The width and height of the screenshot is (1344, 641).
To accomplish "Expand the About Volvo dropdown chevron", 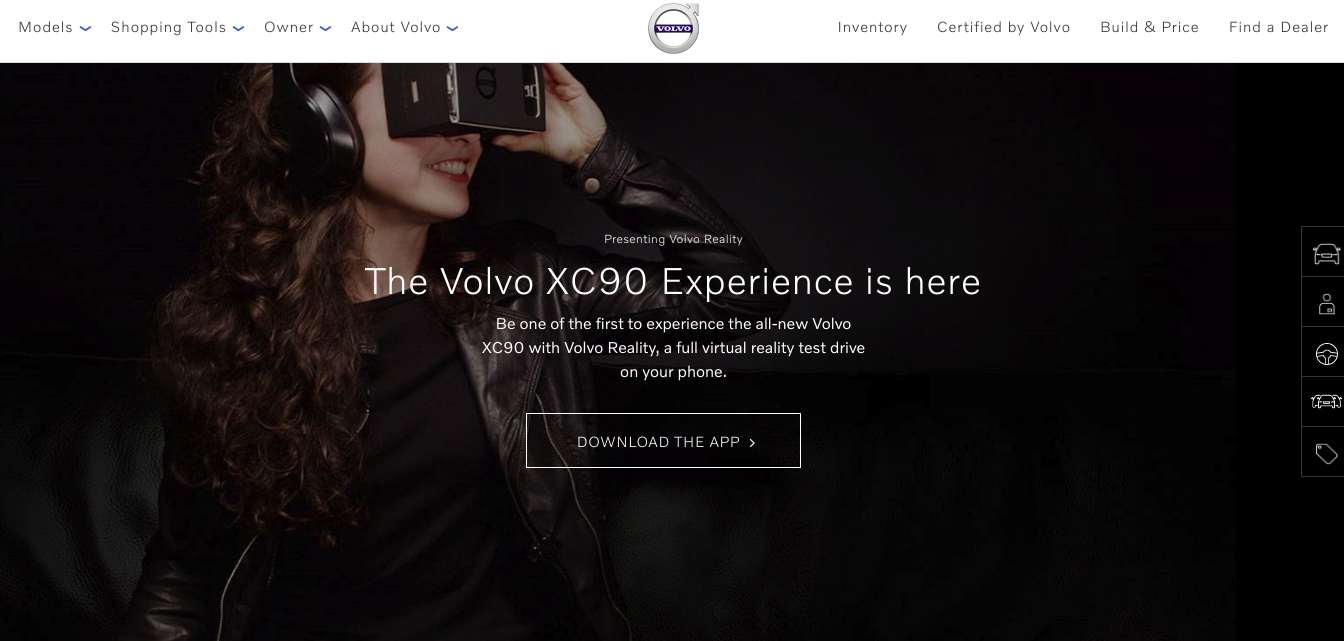I will (452, 29).
